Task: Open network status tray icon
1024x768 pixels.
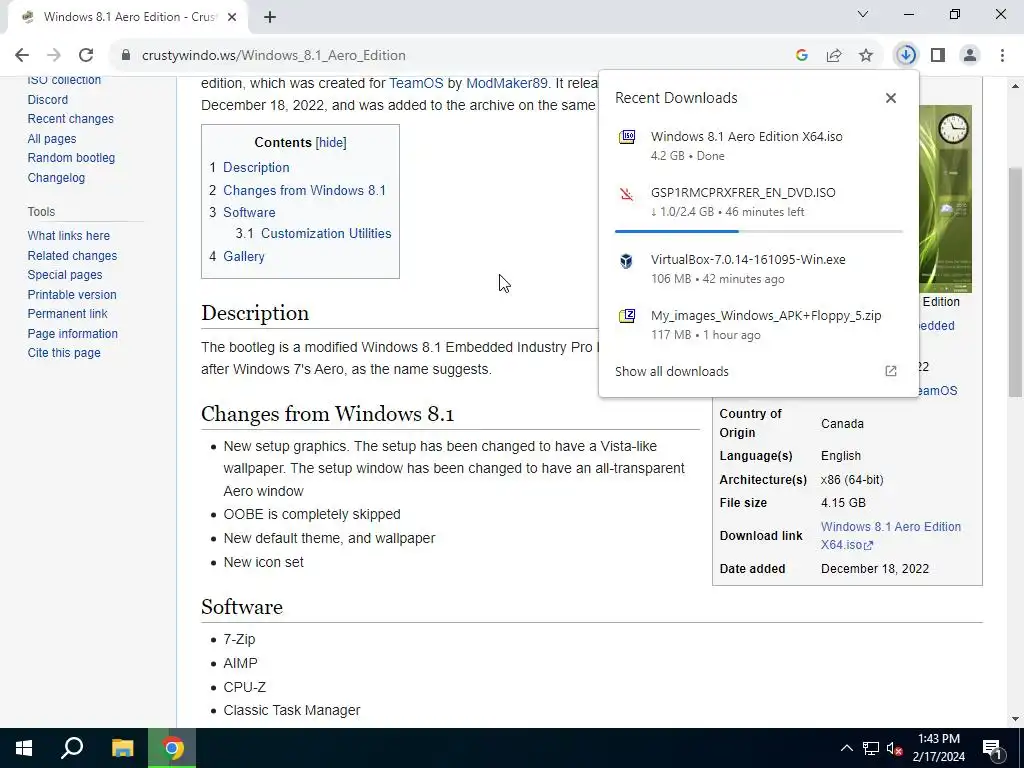Action: 871,748
